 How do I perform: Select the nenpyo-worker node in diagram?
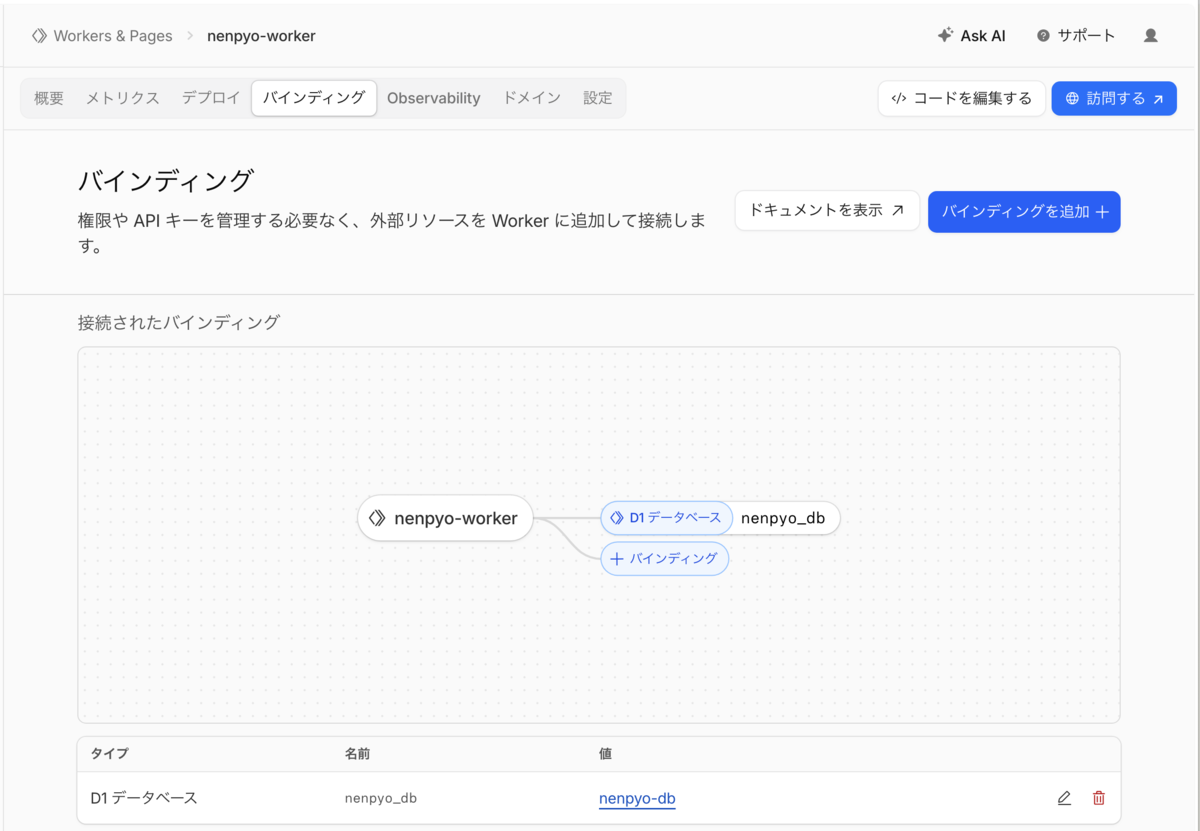[445, 518]
